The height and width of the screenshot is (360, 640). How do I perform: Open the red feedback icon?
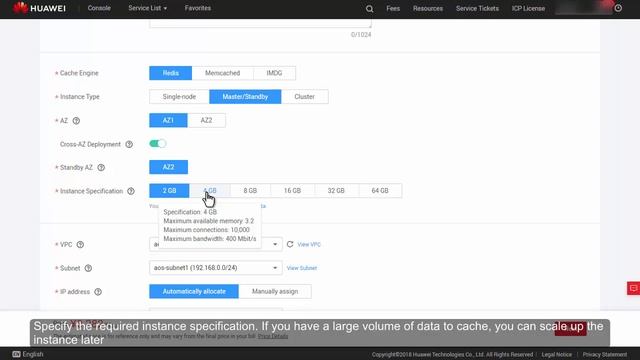tap(633, 288)
